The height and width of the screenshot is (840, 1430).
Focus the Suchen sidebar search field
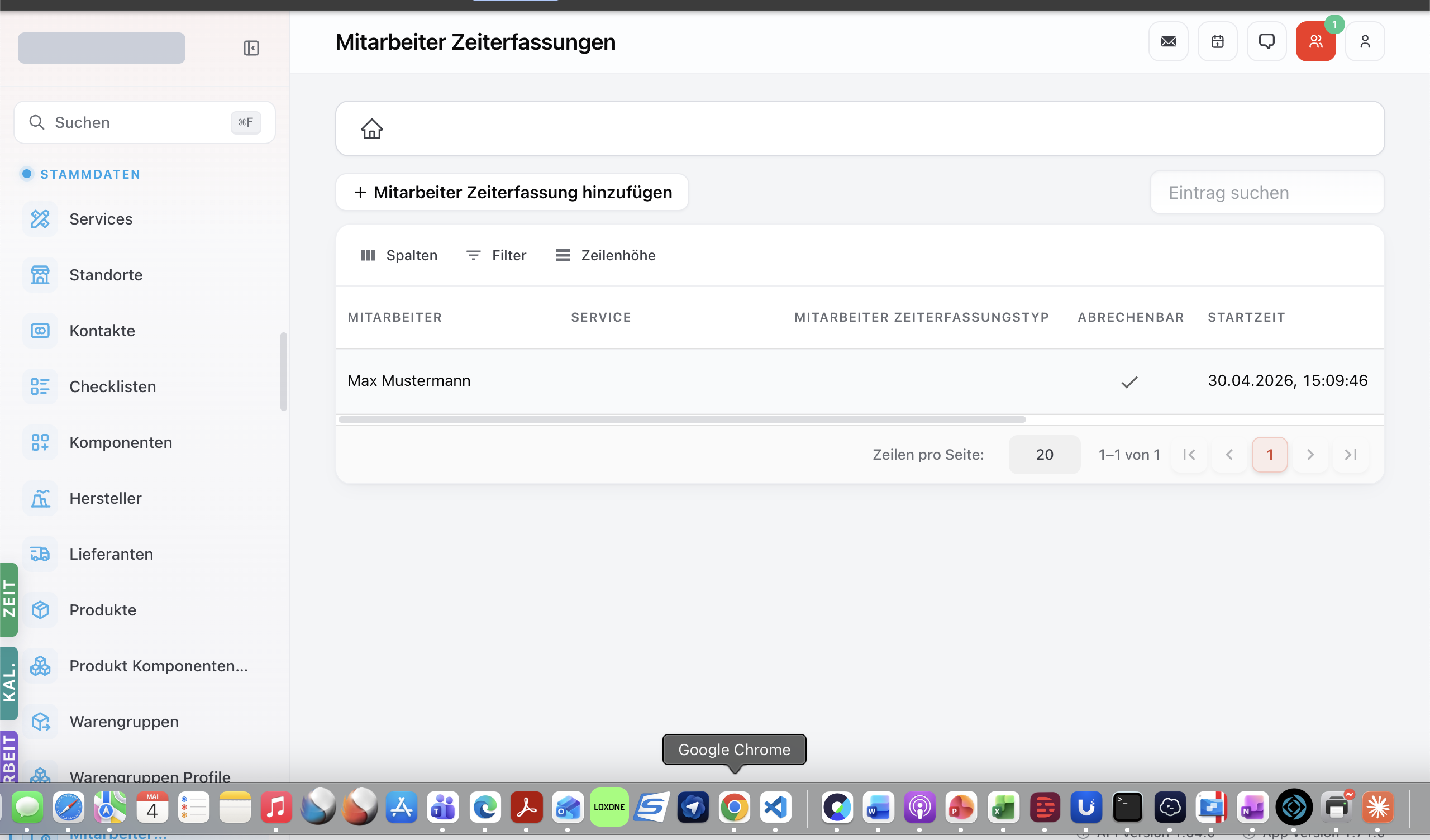point(144,123)
